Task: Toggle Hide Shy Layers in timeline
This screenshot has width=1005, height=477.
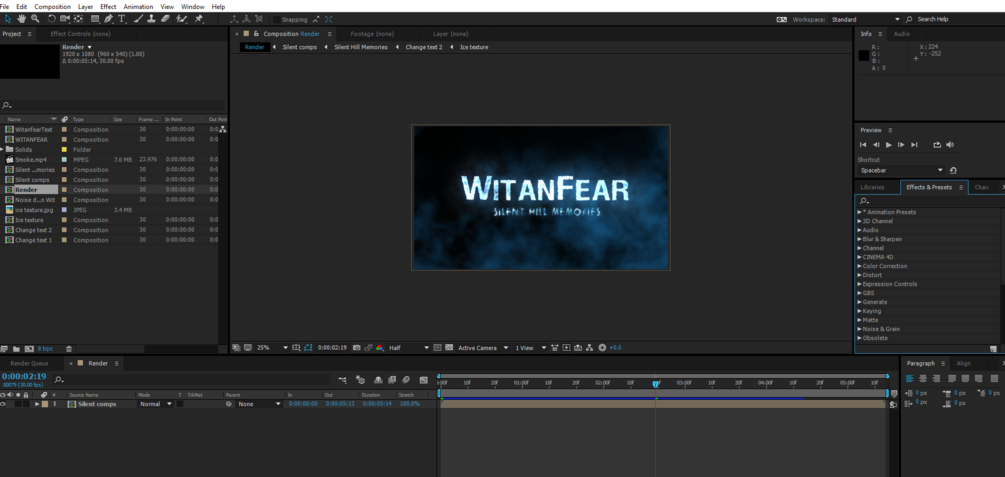Action: coord(378,380)
